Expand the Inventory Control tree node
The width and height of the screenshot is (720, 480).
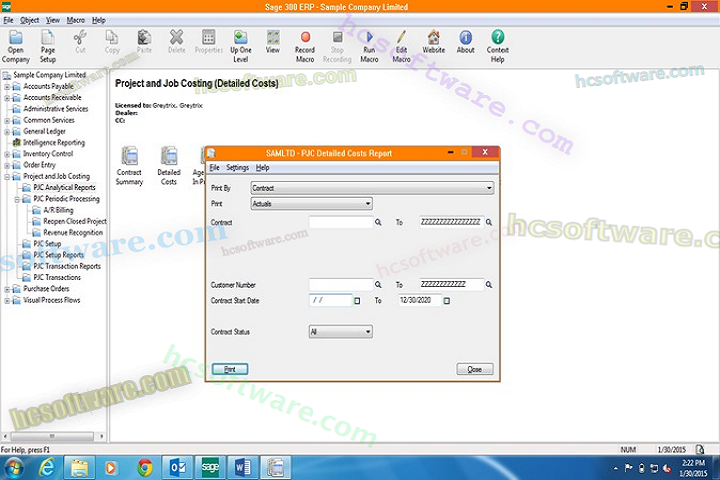(7, 154)
